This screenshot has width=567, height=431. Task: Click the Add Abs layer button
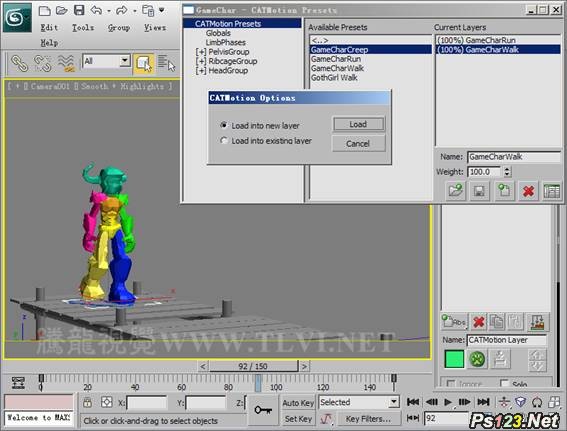454,321
